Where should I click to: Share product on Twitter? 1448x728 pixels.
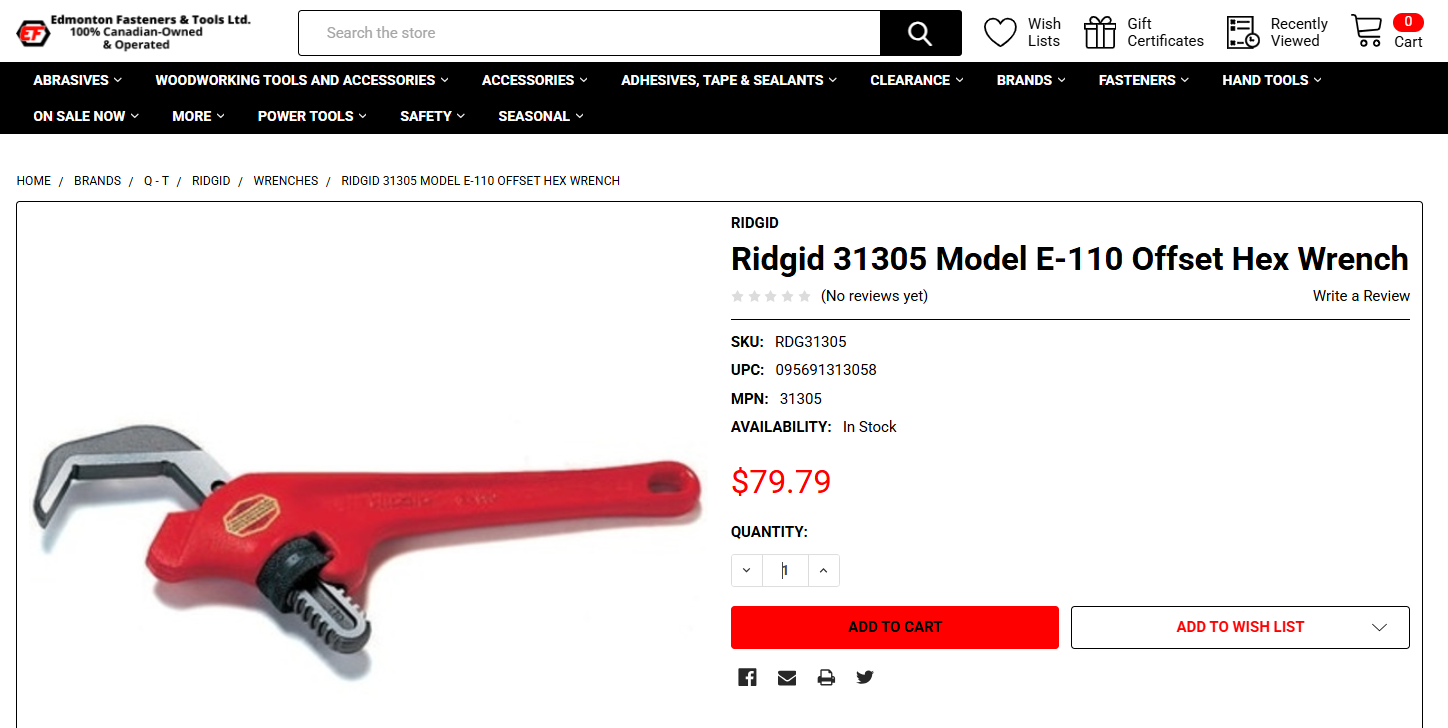tap(865, 677)
